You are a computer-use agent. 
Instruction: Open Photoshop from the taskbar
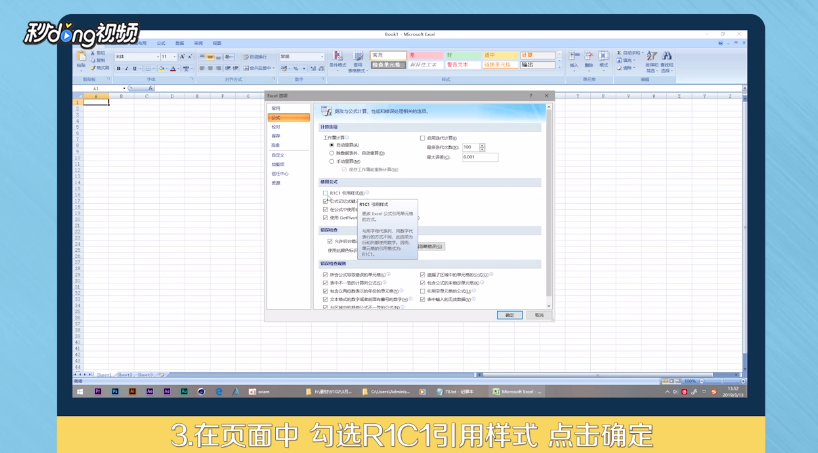pyautogui.click(x=115, y=391)
